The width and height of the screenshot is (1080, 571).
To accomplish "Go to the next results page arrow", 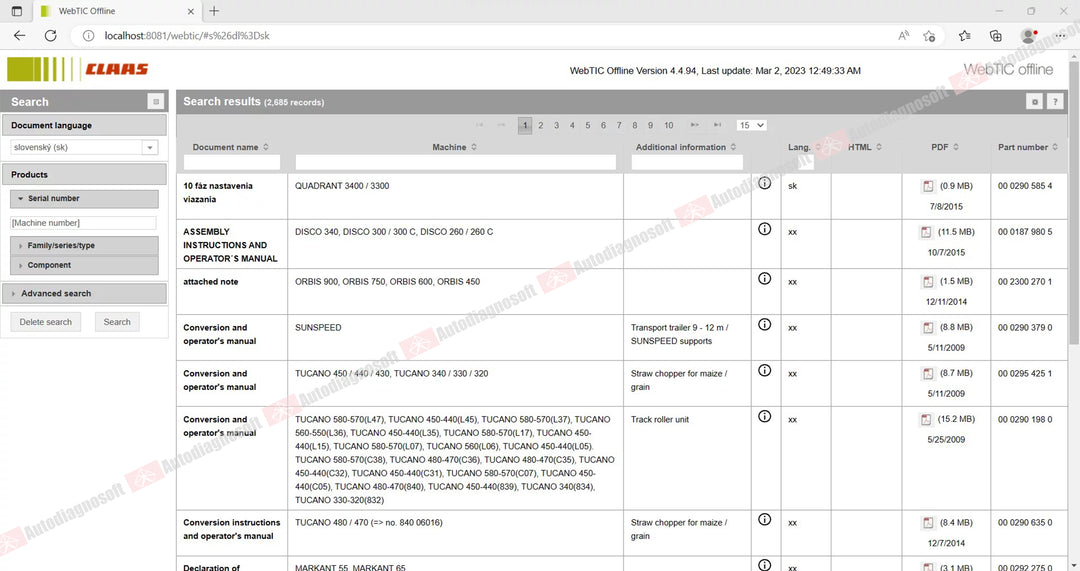I will click(695, 125).
